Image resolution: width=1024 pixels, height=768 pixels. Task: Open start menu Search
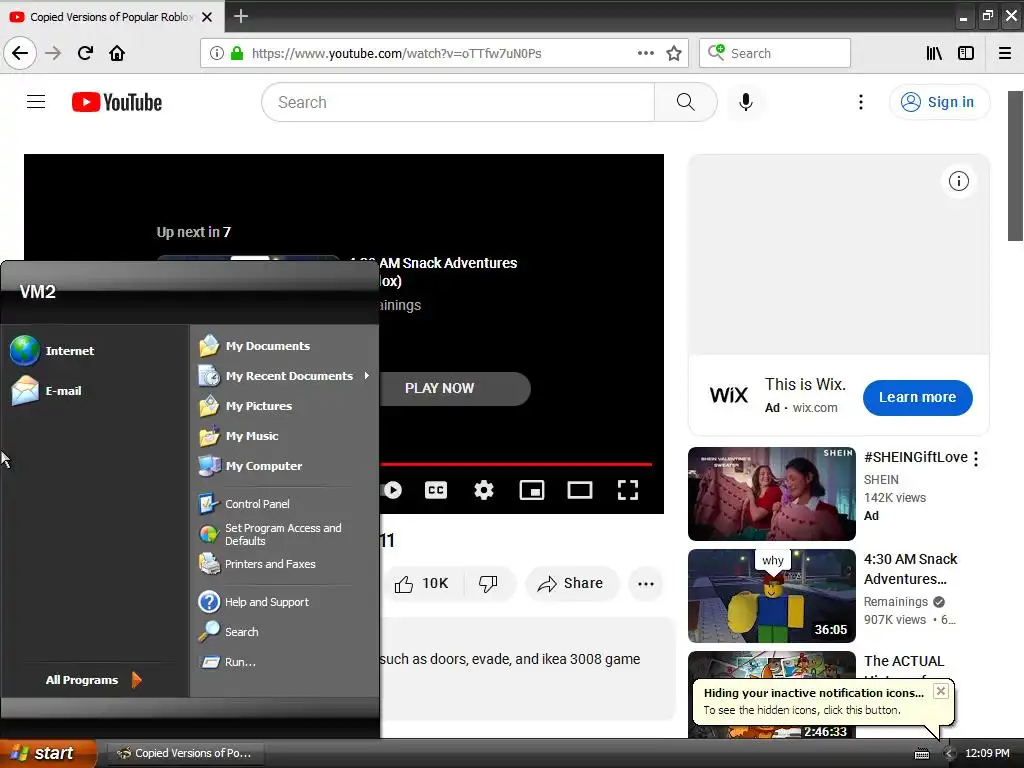tap(229, 632)
